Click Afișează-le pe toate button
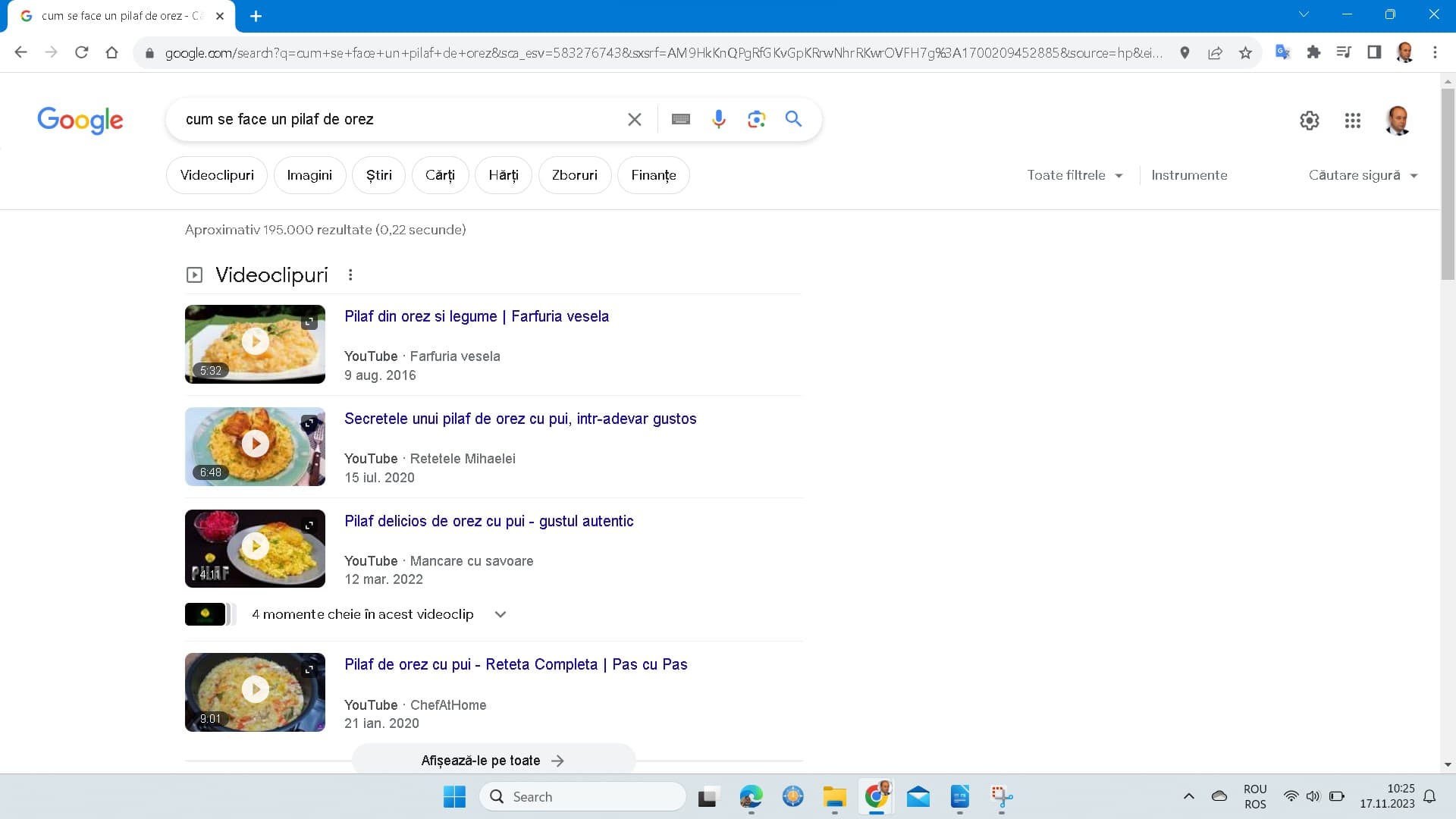The height and width of the screenshot is (819, 1456). pyautogui.click(x=493, y=760)
